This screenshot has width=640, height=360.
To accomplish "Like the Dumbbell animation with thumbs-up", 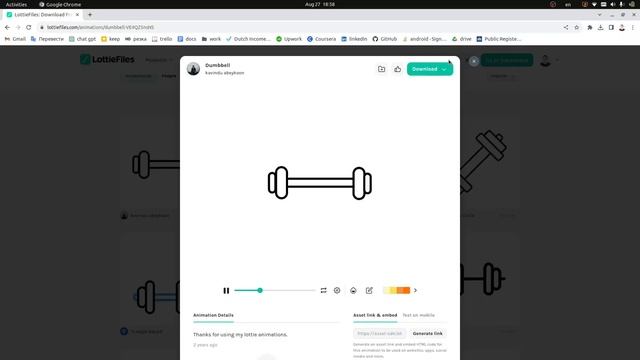I will (398, 69).
